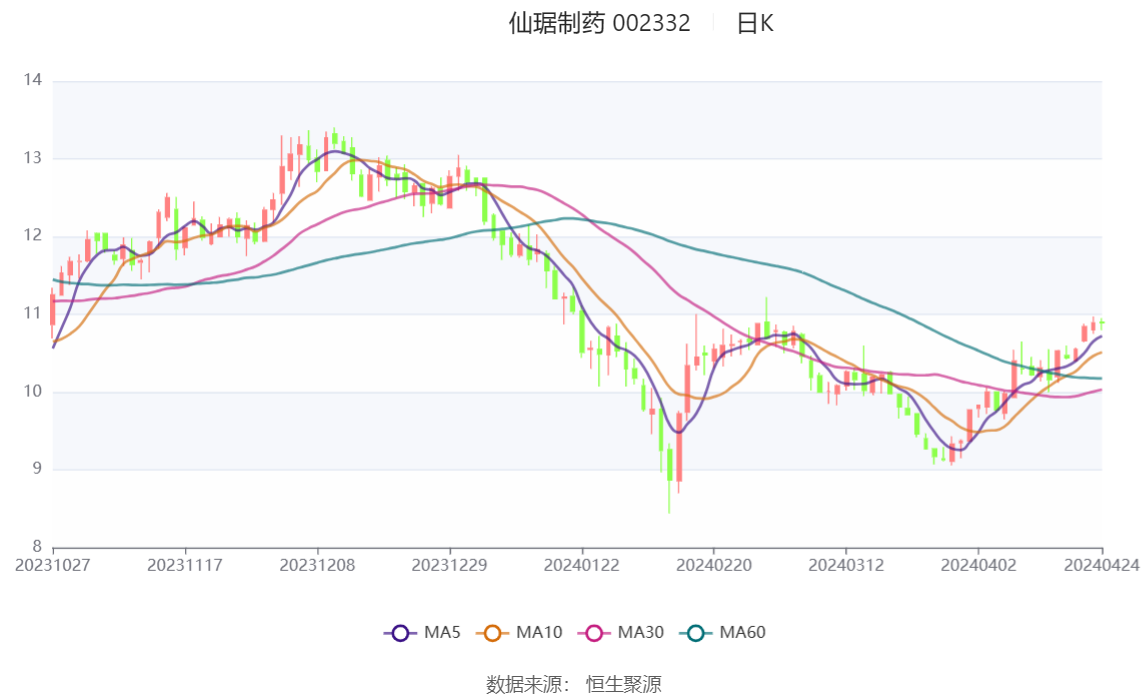
Task: Toggle the MA10 orange legend circle
Action: click(x=492, y=632)
